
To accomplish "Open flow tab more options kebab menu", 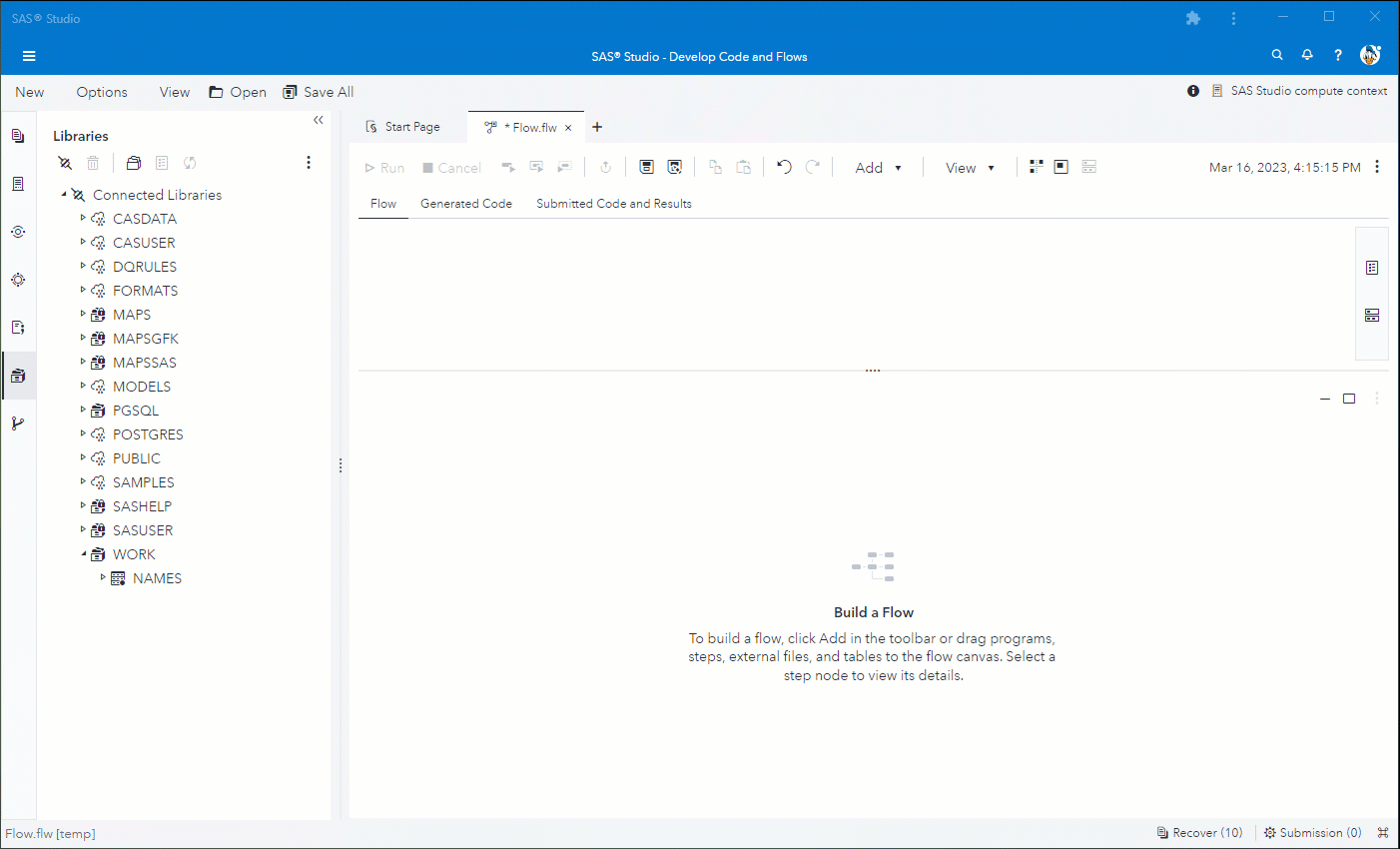I will (x=1377, y=167).
